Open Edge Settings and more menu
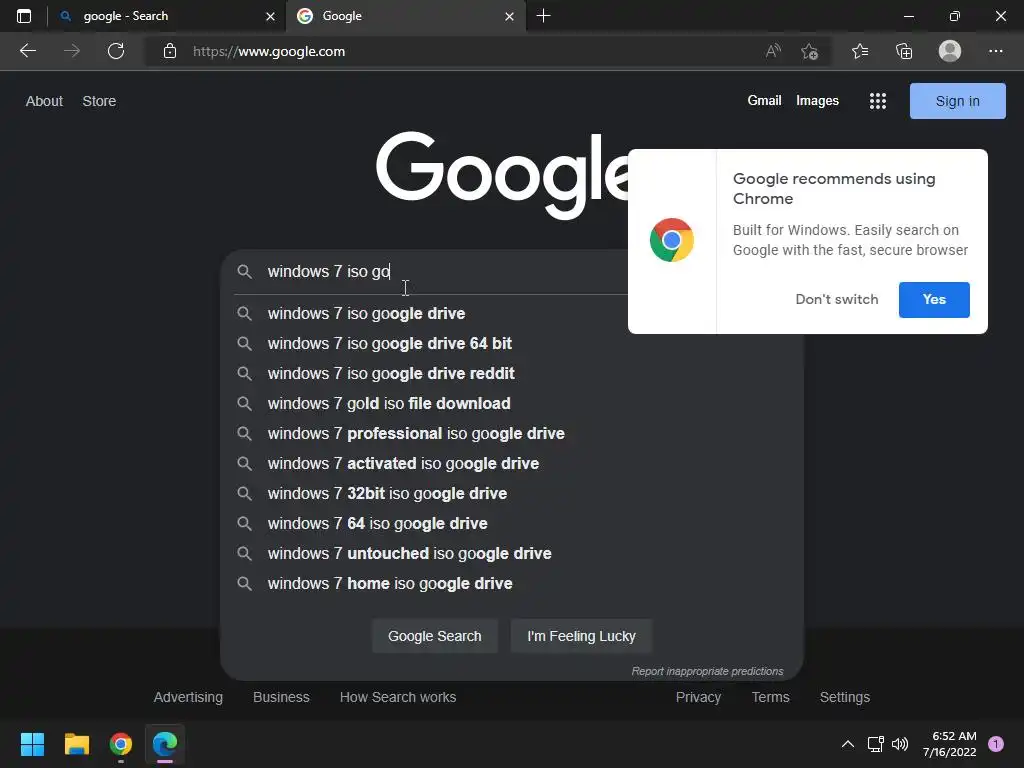This screenshot has width=1024, height=768. point(995,51)
